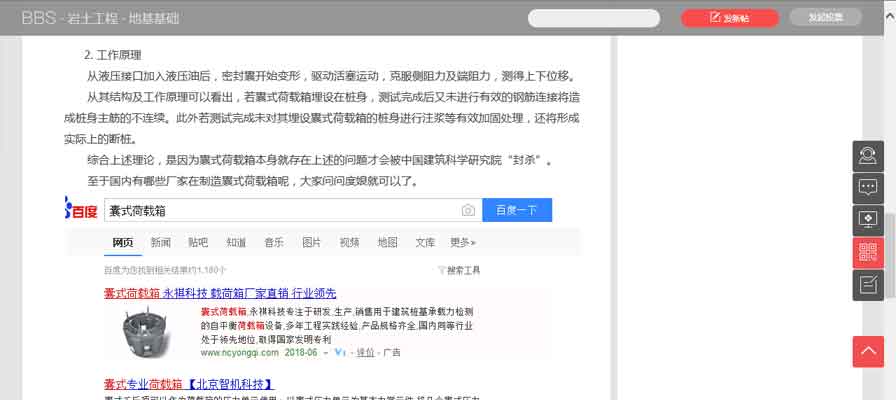Select the 图片 tab in Baidu results

(x=311, y=242)
